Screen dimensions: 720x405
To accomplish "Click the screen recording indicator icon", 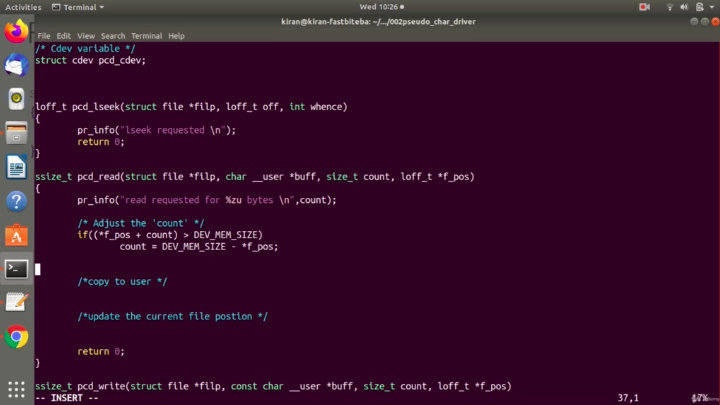I will (x=644, y=7).
